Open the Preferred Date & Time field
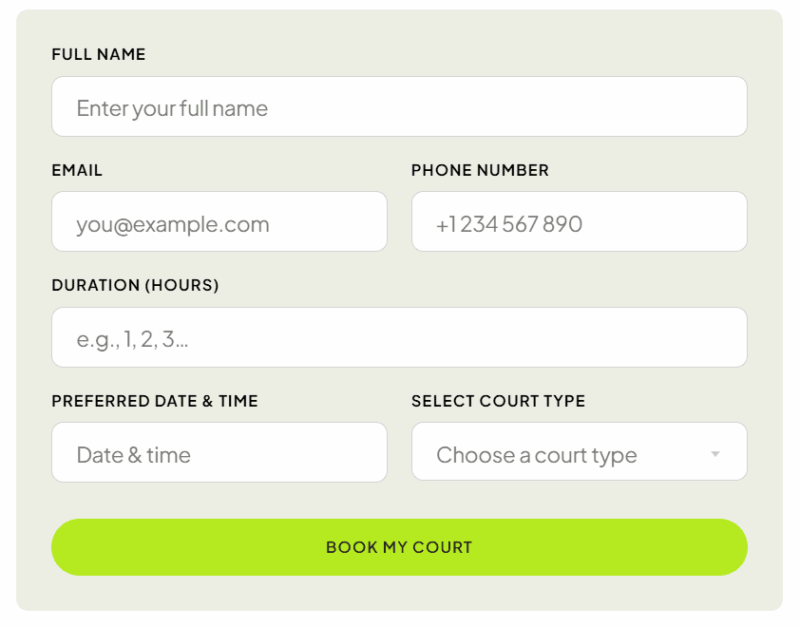 click(x=219, y=453)
